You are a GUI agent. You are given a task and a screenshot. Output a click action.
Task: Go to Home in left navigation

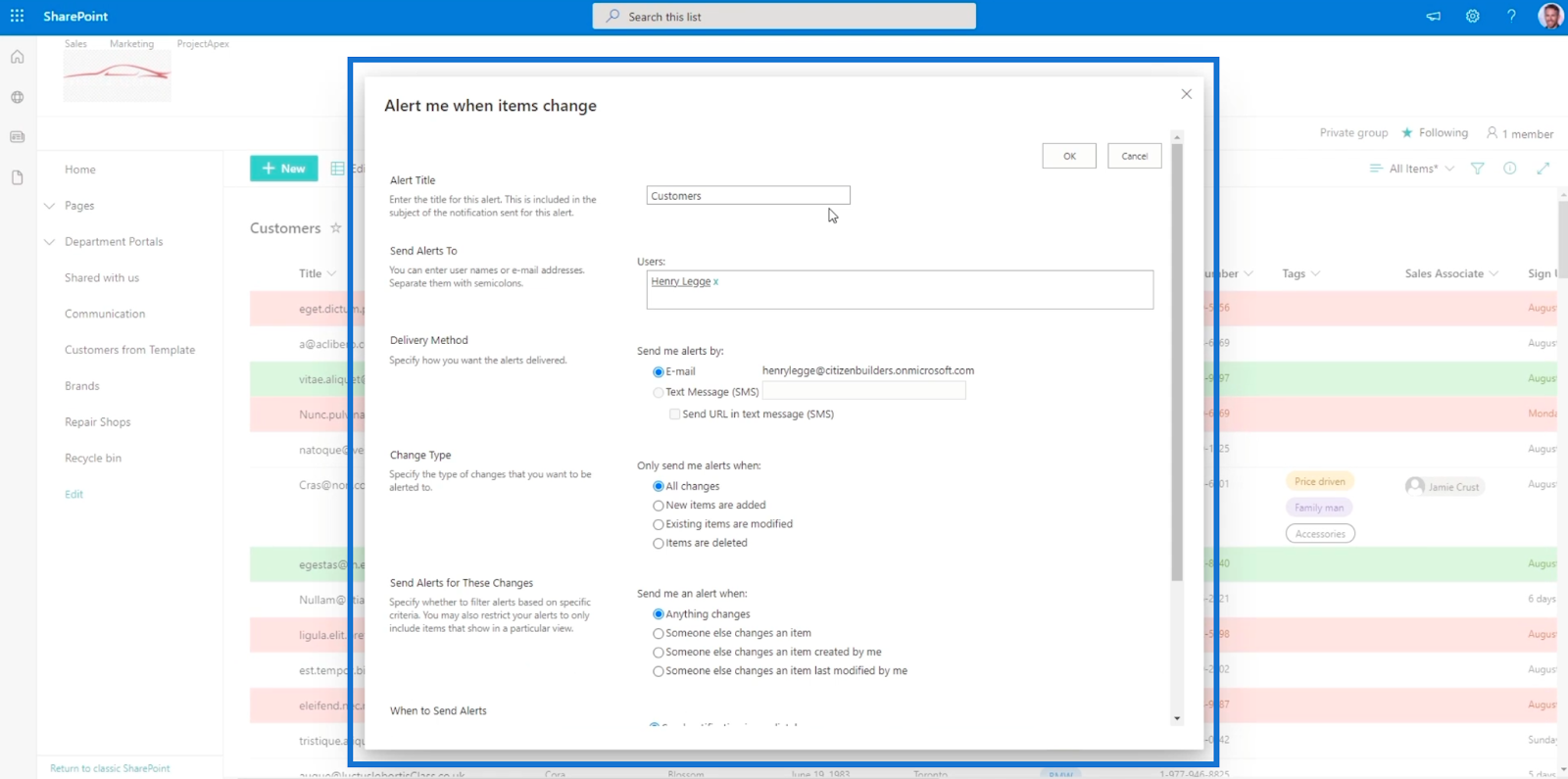[x=80, y=170]
